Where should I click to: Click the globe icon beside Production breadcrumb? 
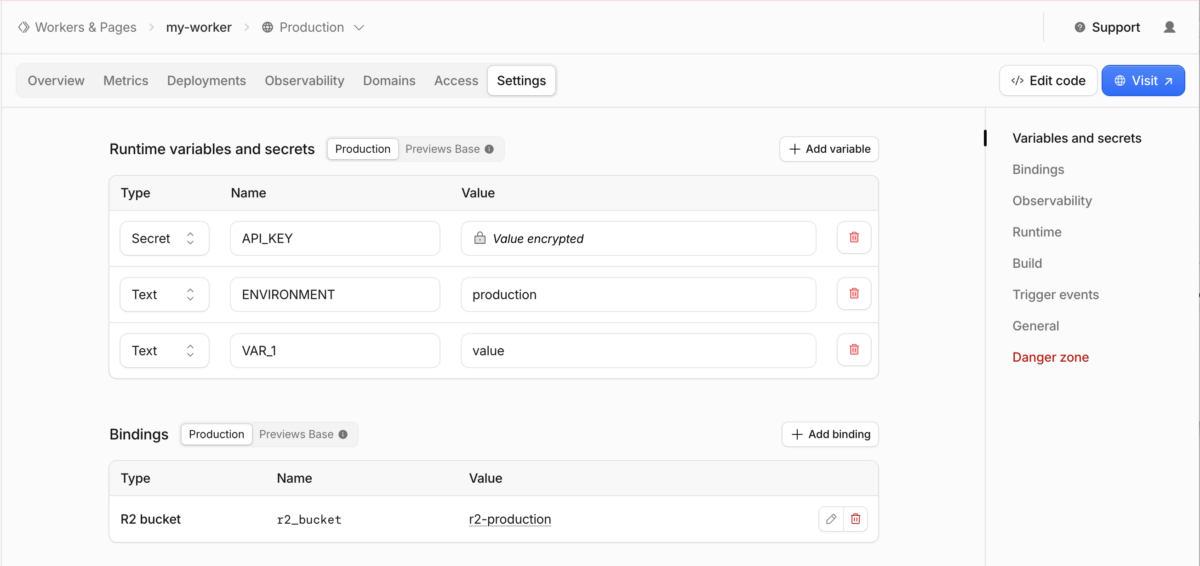(267, 27)
